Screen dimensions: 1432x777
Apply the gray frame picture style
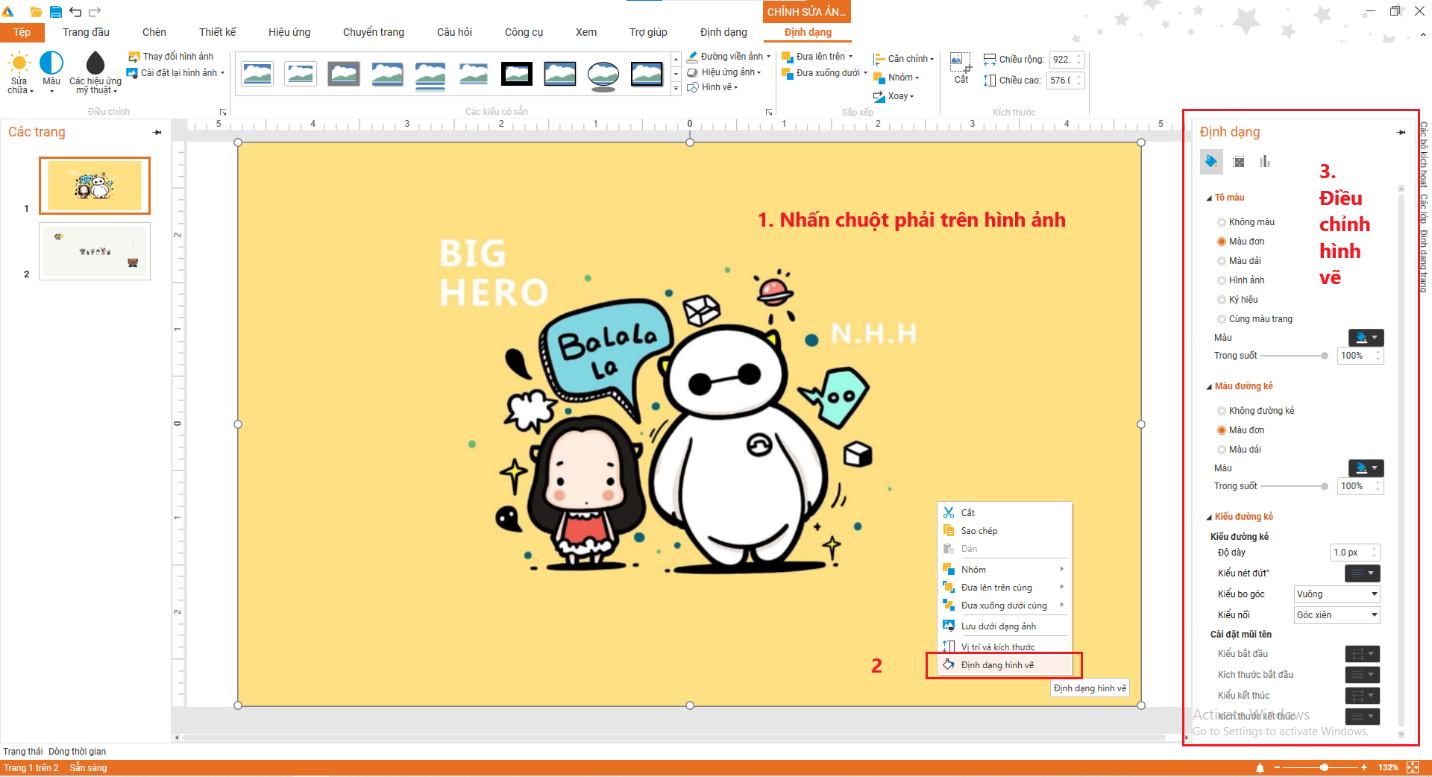(344, 73)
